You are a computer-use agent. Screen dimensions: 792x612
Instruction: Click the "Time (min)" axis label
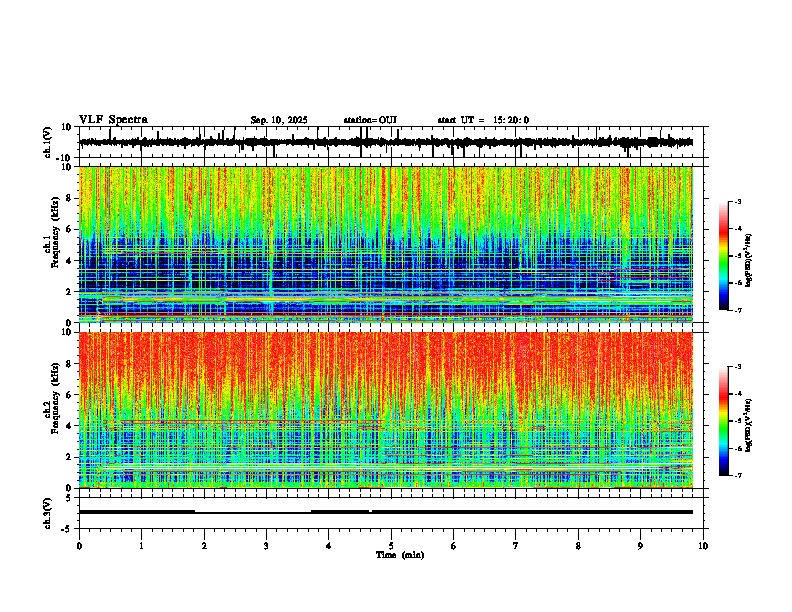point(400,555)
